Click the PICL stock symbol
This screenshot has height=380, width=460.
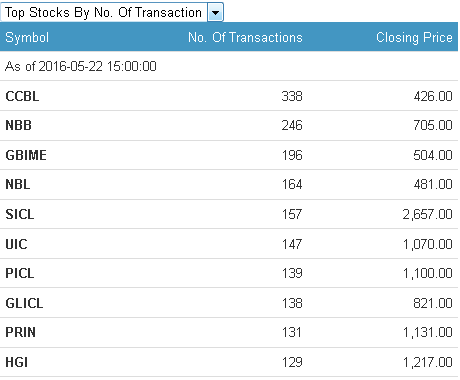click(20, 273)
